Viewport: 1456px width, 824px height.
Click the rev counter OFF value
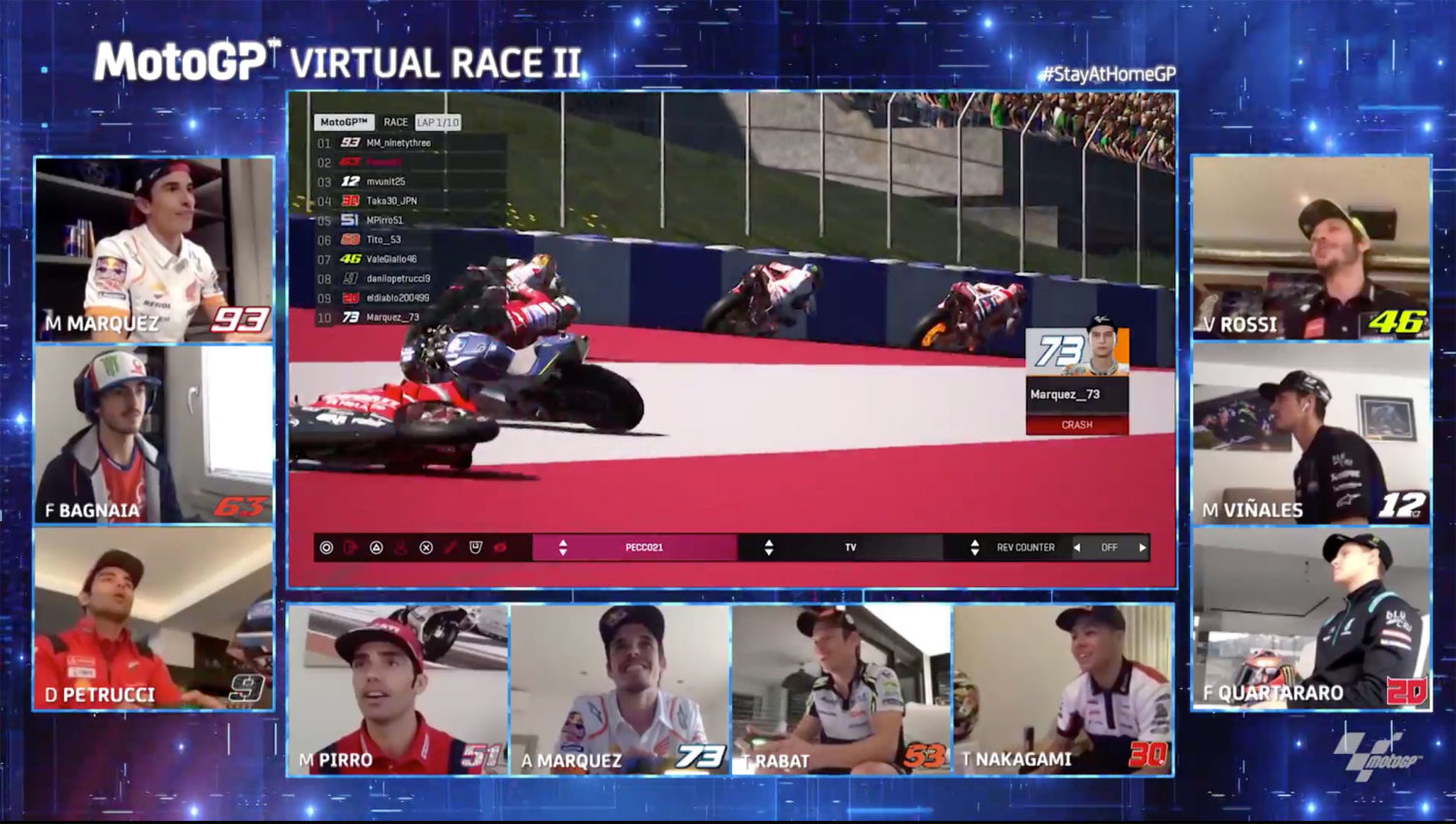pyautogui.click(x=1109, y=547)
